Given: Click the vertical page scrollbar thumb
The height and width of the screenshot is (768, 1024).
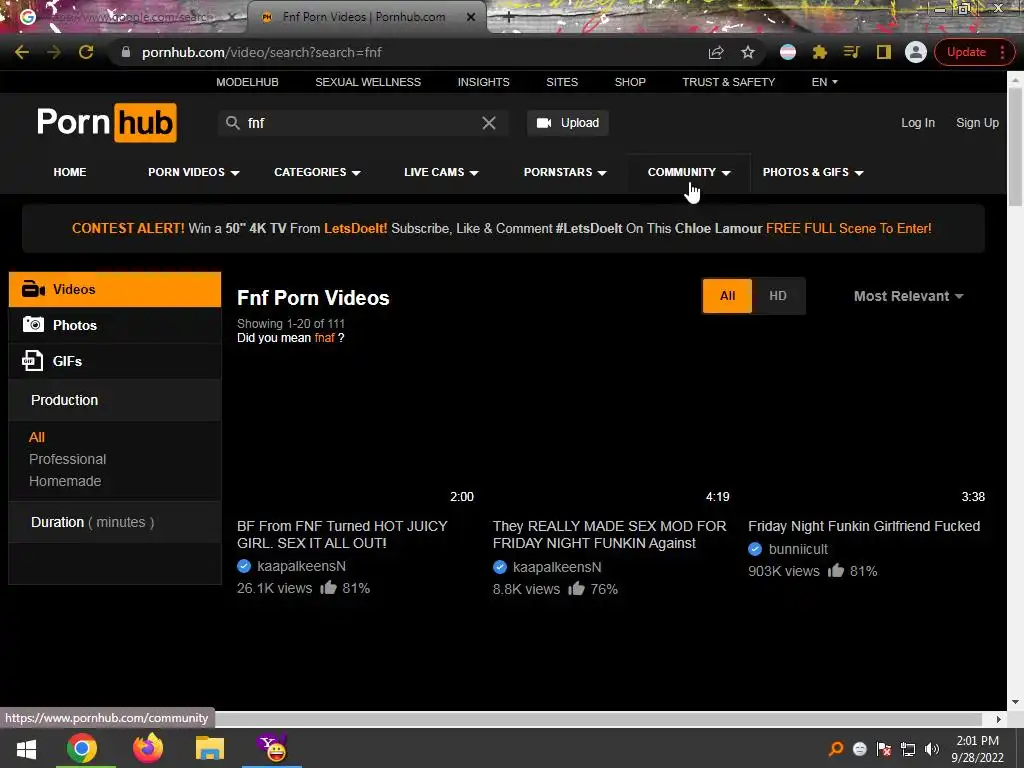Looking at the screenshot, I should (x=1015, y=145).
